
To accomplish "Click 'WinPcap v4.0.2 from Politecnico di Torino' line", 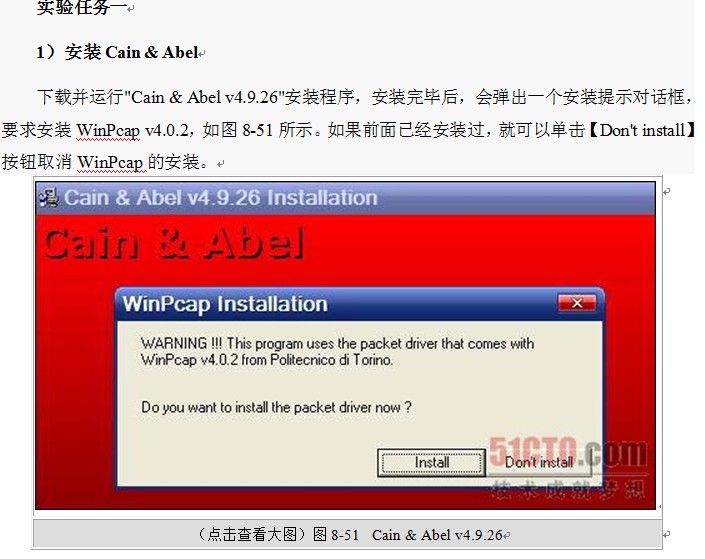I will coord(267,360).
